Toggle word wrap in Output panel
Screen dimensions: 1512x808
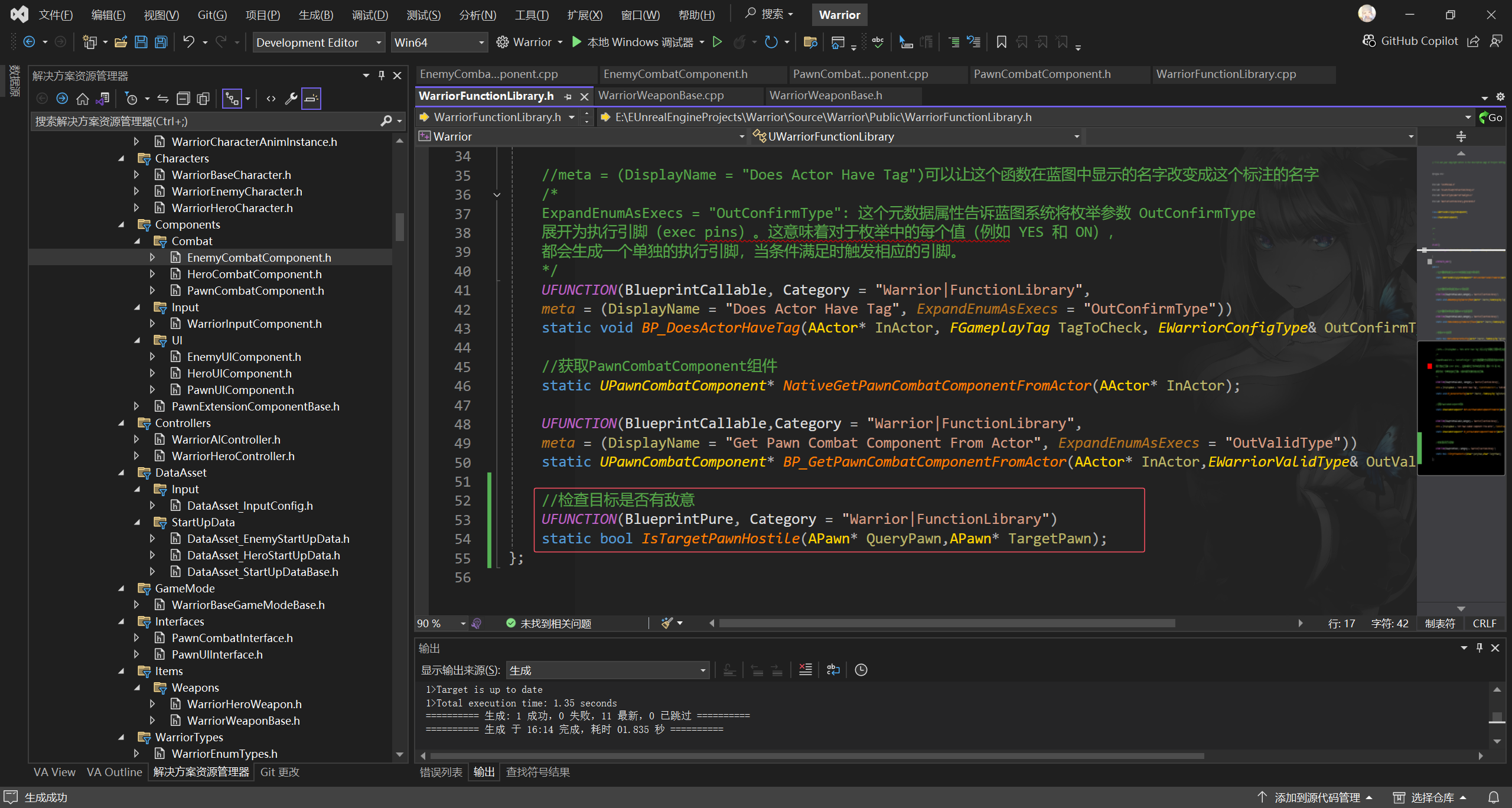pos(833,670)
